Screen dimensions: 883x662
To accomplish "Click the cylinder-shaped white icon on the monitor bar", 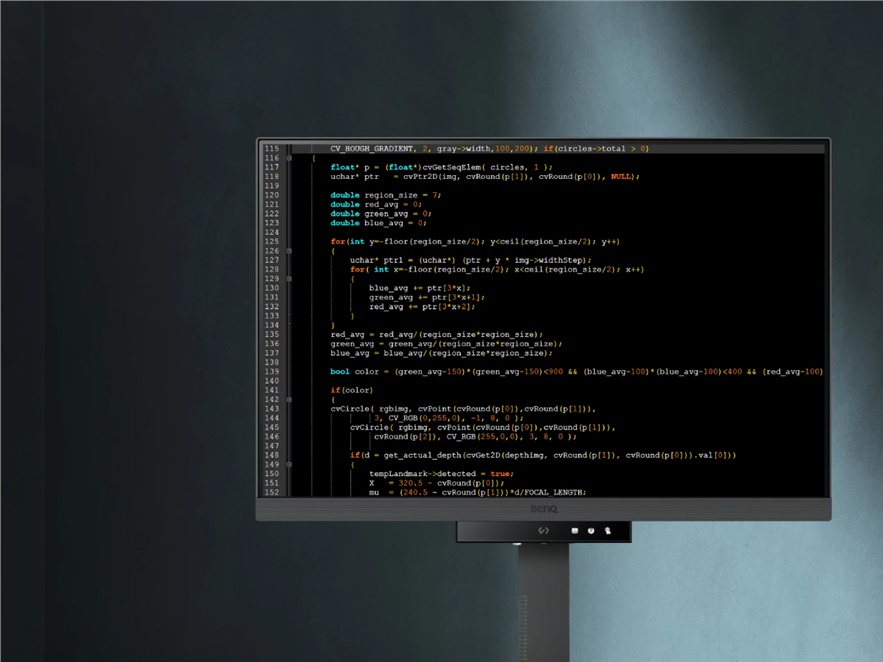I will click(575, 531).
